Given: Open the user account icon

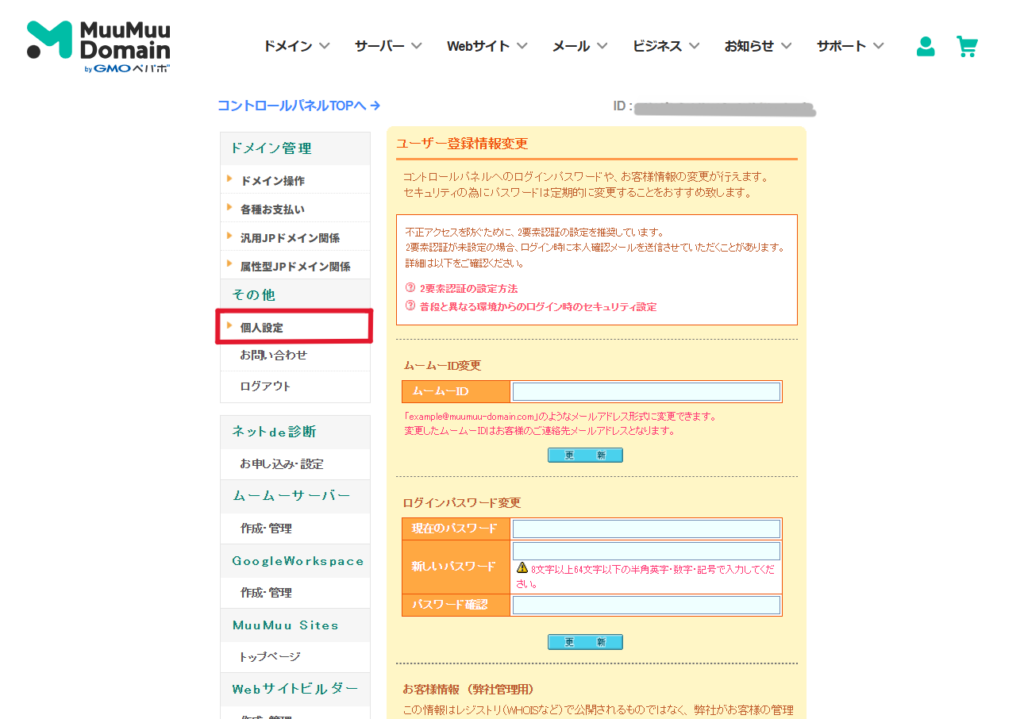Looking at the screenshot, I should [926, 46].
